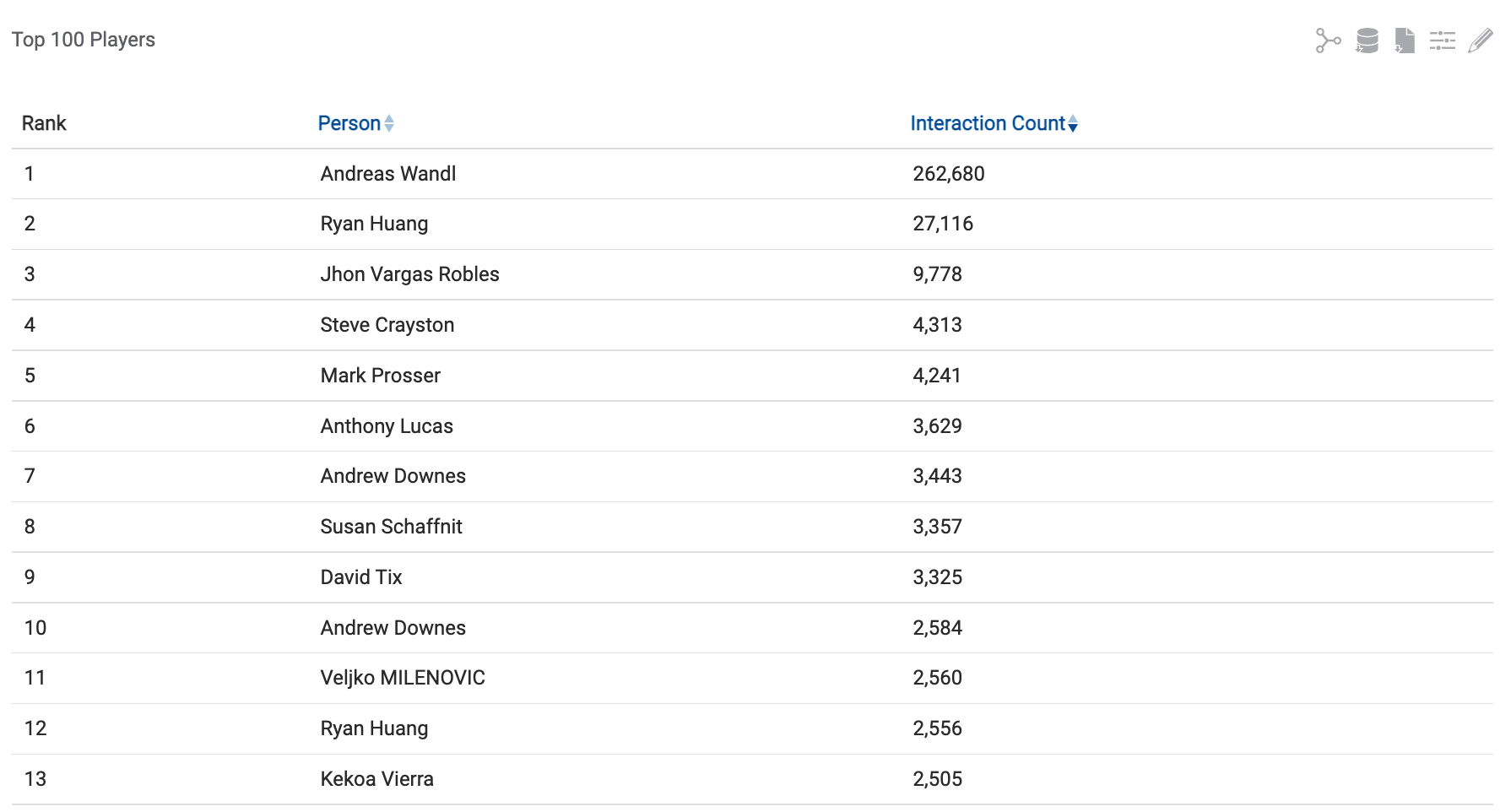Click the Interaction Count sort arrows
The image size is (1511, 812).
tap(1073, 123)
